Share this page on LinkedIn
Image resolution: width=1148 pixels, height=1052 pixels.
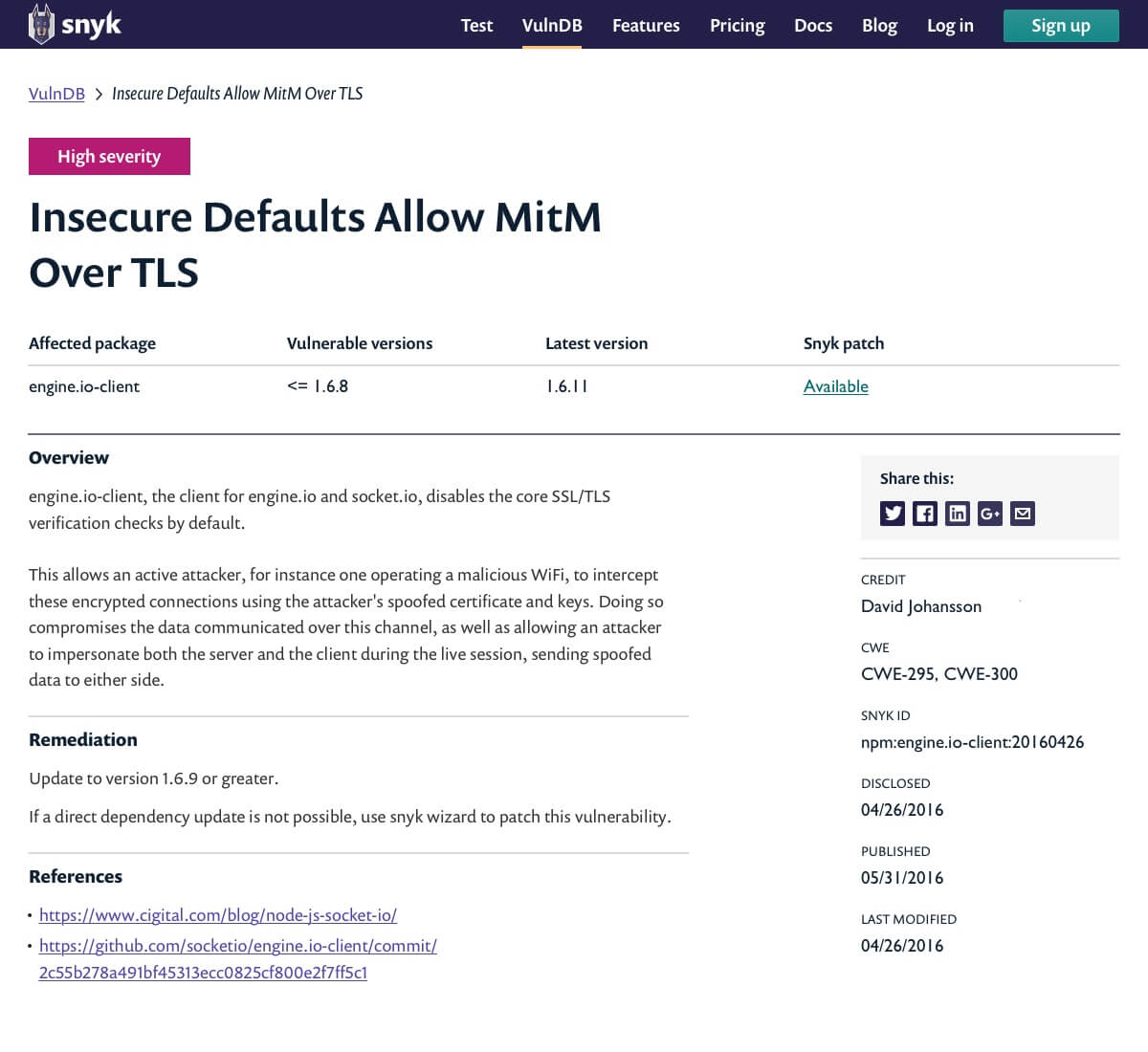coord(957,514)
